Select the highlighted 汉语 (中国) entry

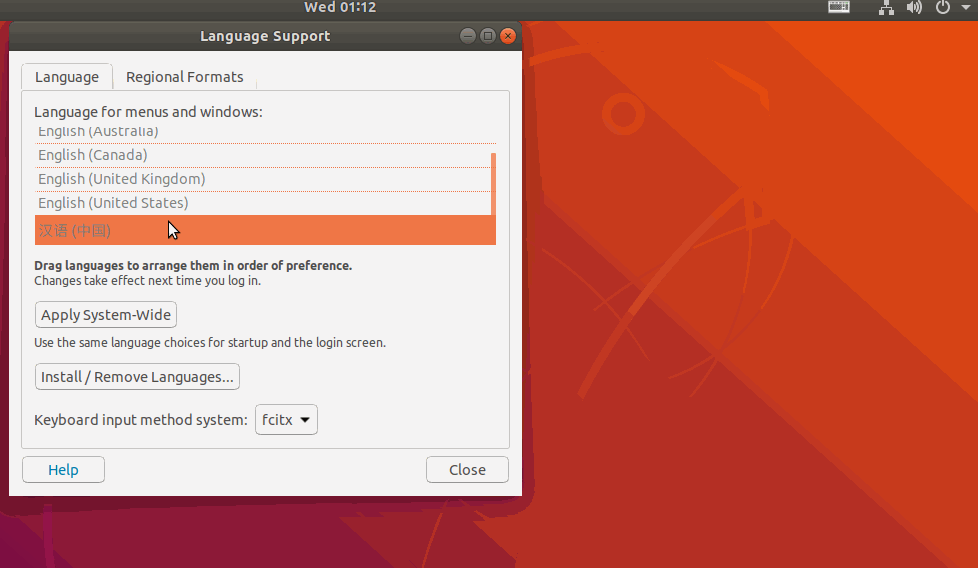click(x=75, y=231)
